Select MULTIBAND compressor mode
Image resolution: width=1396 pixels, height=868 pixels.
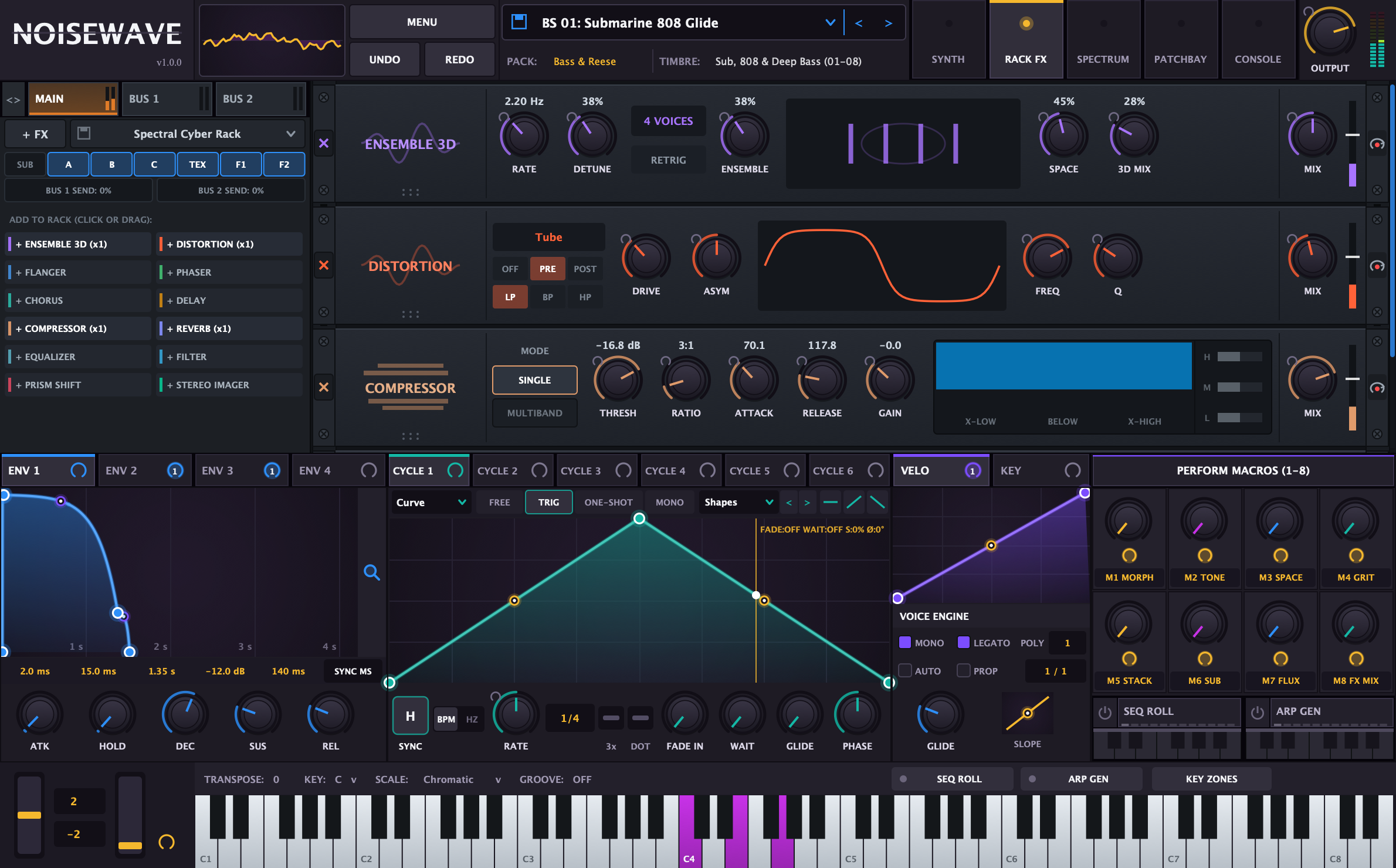pyautogui.click(x=534, y=413)
